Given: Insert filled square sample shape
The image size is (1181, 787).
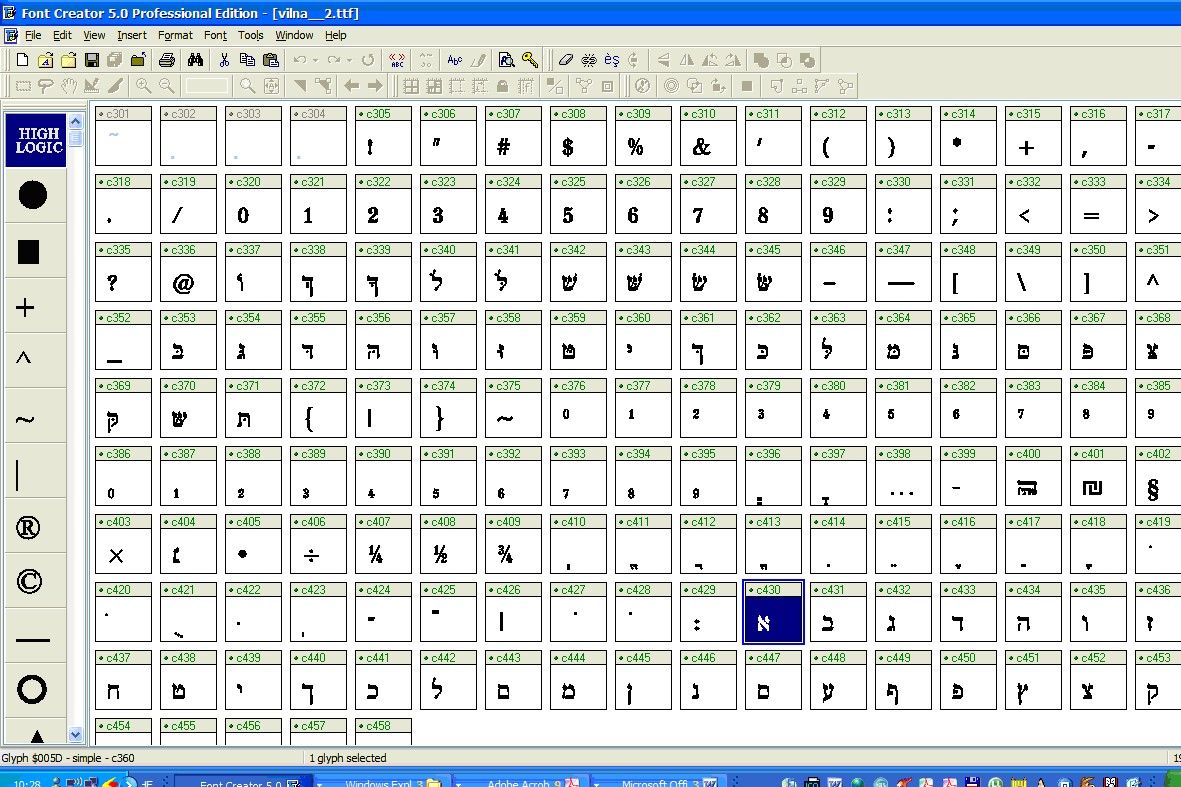Looking at the screenshot, I should 29,252.
